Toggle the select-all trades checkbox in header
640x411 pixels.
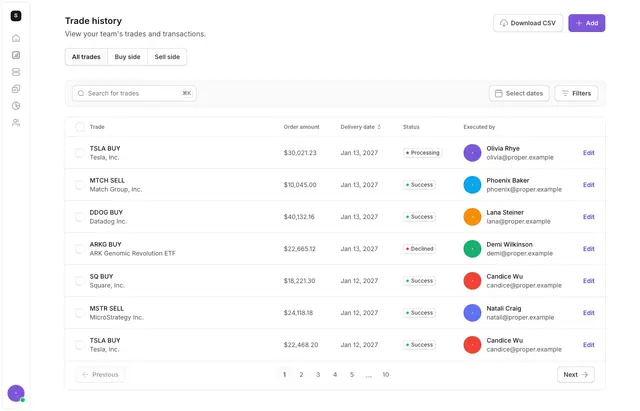click(x=80, y=127)
